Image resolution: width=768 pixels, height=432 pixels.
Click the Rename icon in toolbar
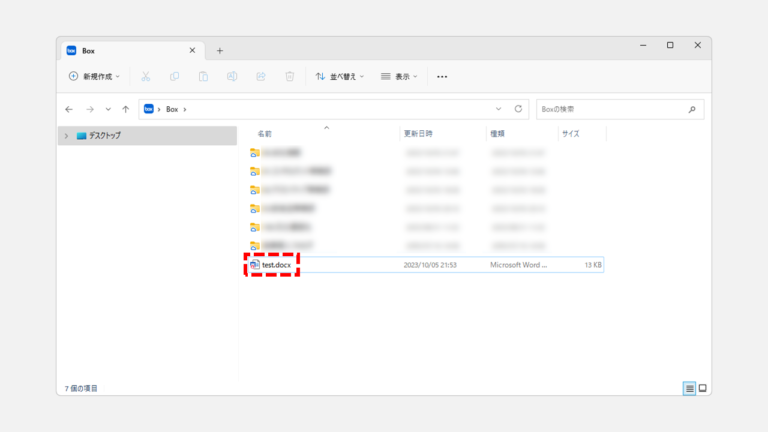tap(232, 76)
